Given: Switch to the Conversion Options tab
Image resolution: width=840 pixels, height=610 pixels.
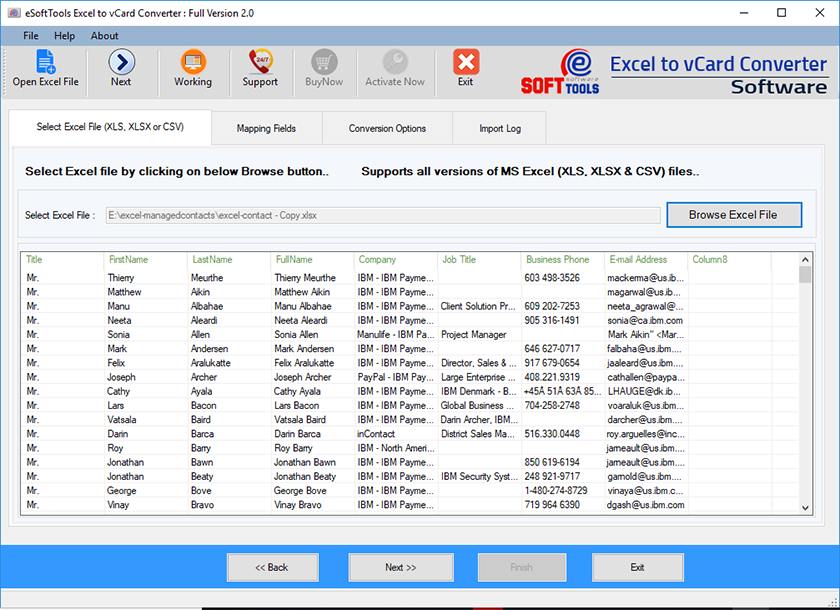Looking at the screenshot, I should point(387,129).
